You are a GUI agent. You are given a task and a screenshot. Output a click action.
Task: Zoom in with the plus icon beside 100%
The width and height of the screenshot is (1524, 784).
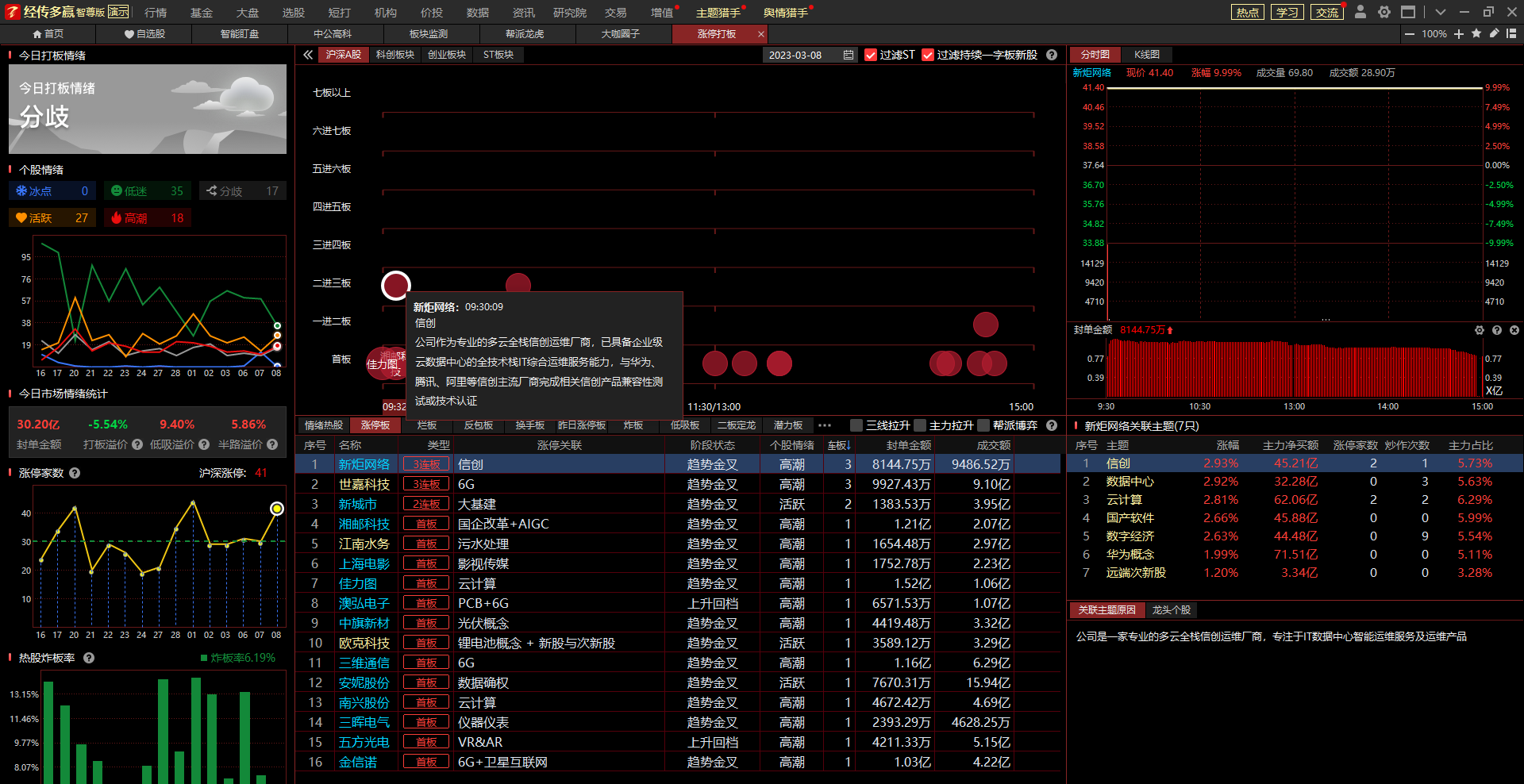(x=1459, y=34)
